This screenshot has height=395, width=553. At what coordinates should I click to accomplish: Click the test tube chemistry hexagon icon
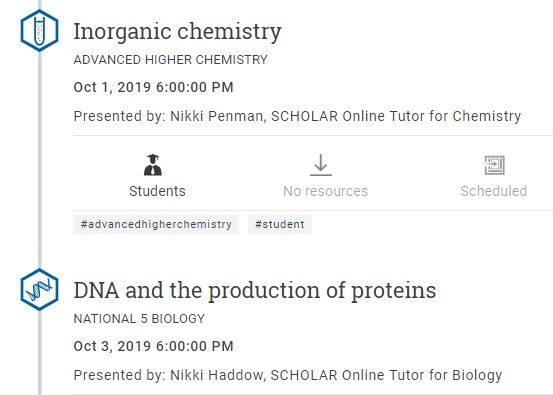39,31
